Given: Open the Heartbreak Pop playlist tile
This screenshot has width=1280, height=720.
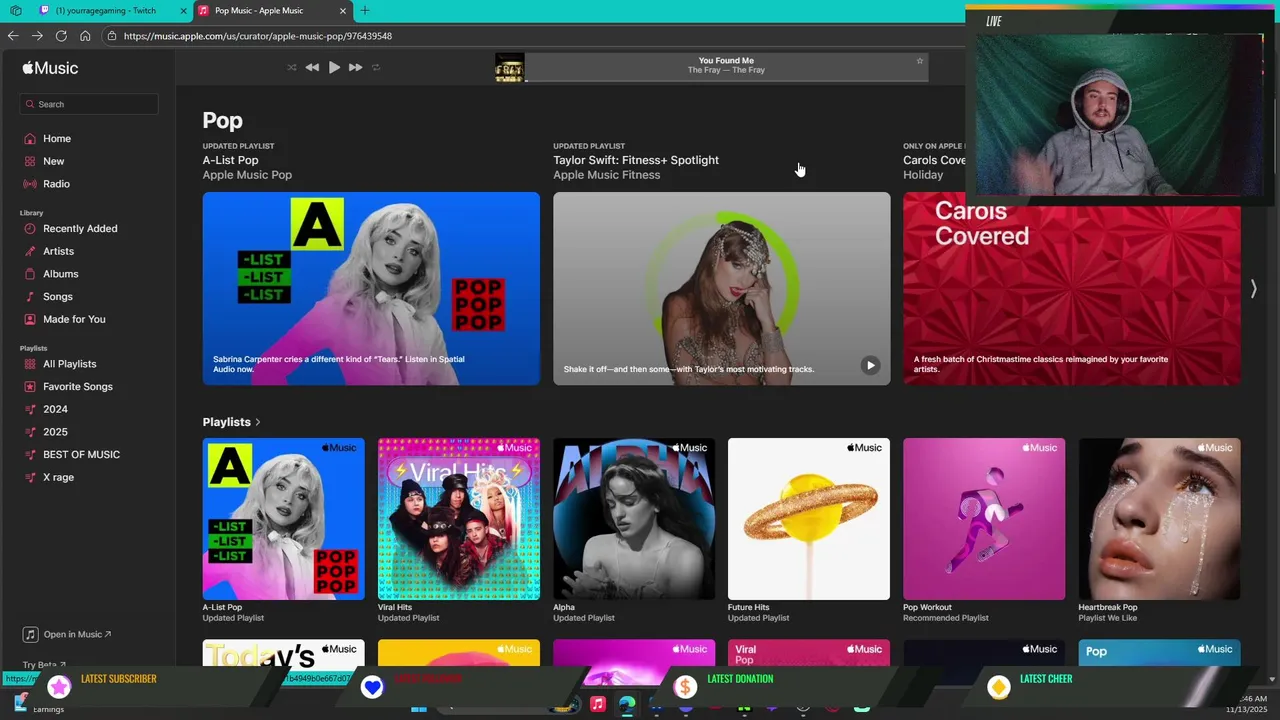Looking at the screenshot, I should [x=1159, y=519].
